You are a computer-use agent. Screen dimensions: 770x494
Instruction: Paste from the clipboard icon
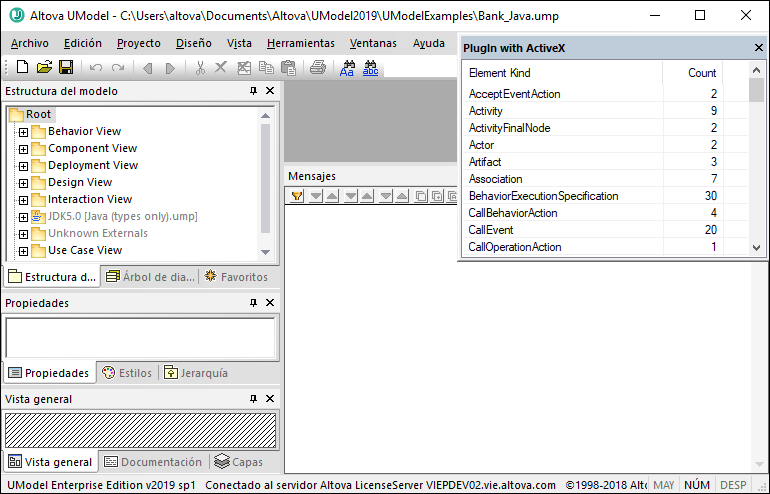click(289, 68)
